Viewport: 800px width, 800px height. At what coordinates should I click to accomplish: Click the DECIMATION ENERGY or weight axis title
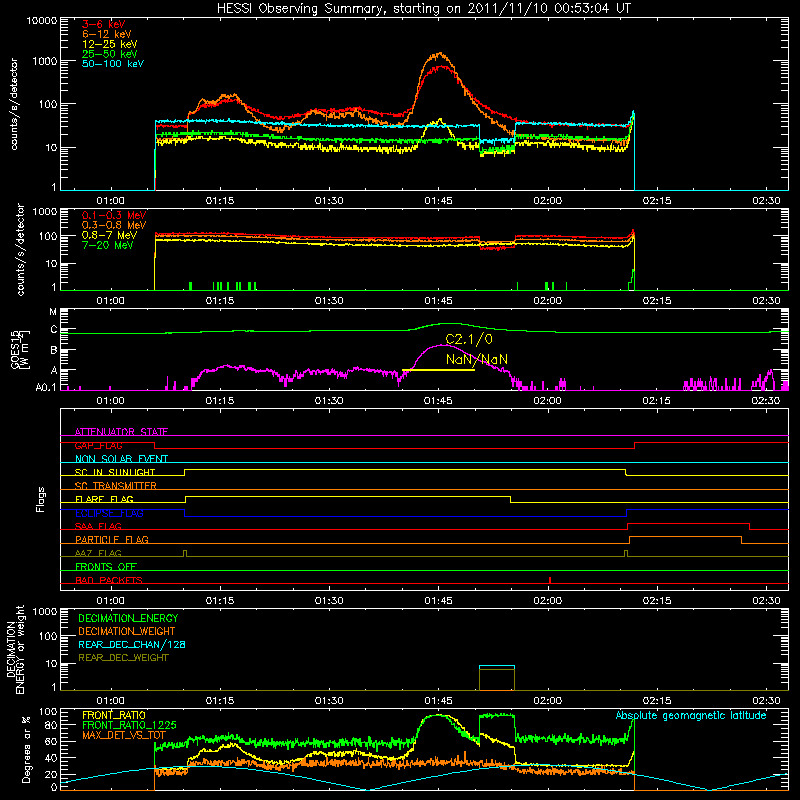[14, 649]
